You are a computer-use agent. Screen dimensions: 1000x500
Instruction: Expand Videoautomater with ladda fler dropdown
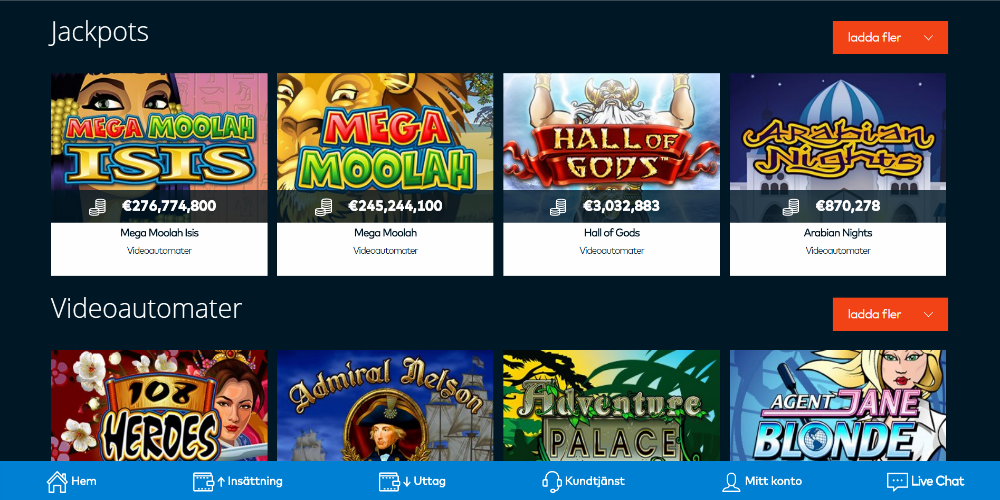[890, 314]
